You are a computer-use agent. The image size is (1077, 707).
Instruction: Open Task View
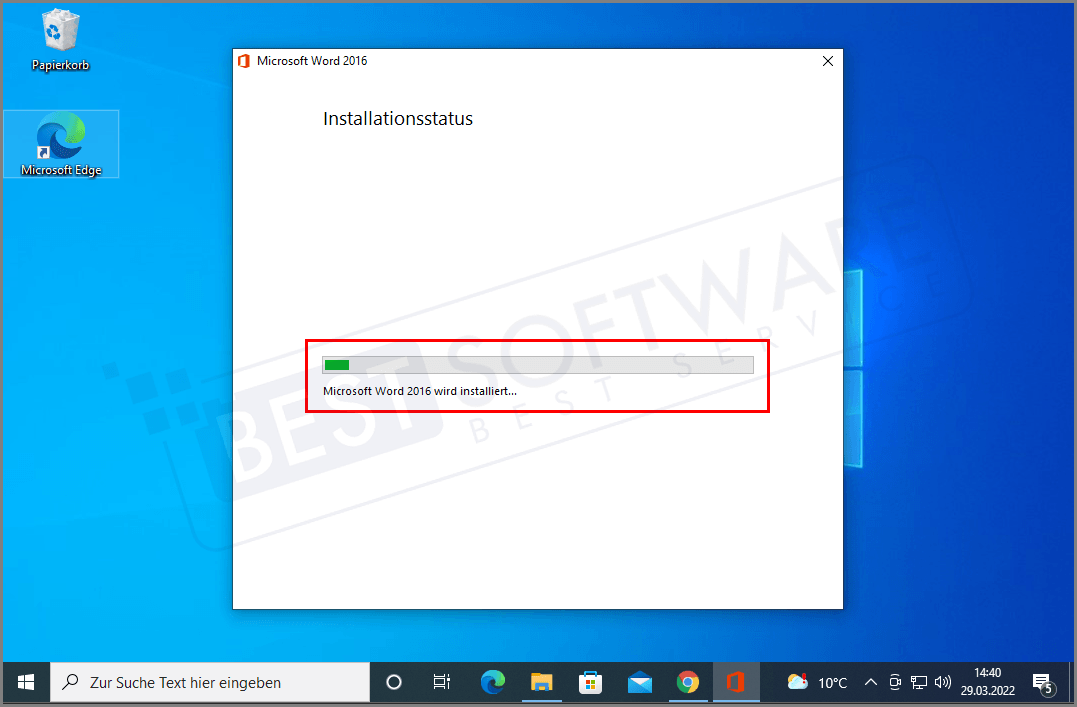442,682
